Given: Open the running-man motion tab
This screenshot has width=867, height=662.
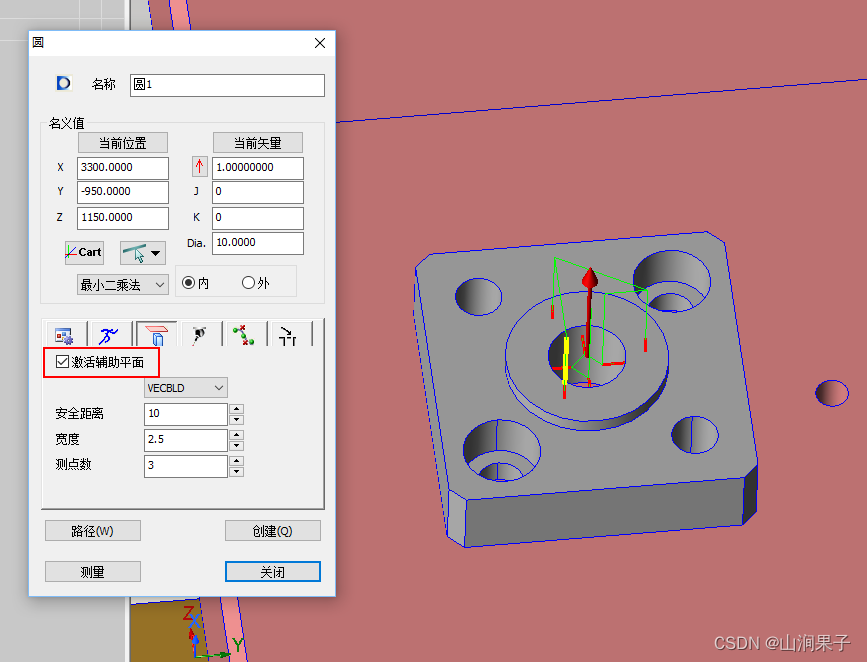Looking at the screenshot, I should point(109,335).
